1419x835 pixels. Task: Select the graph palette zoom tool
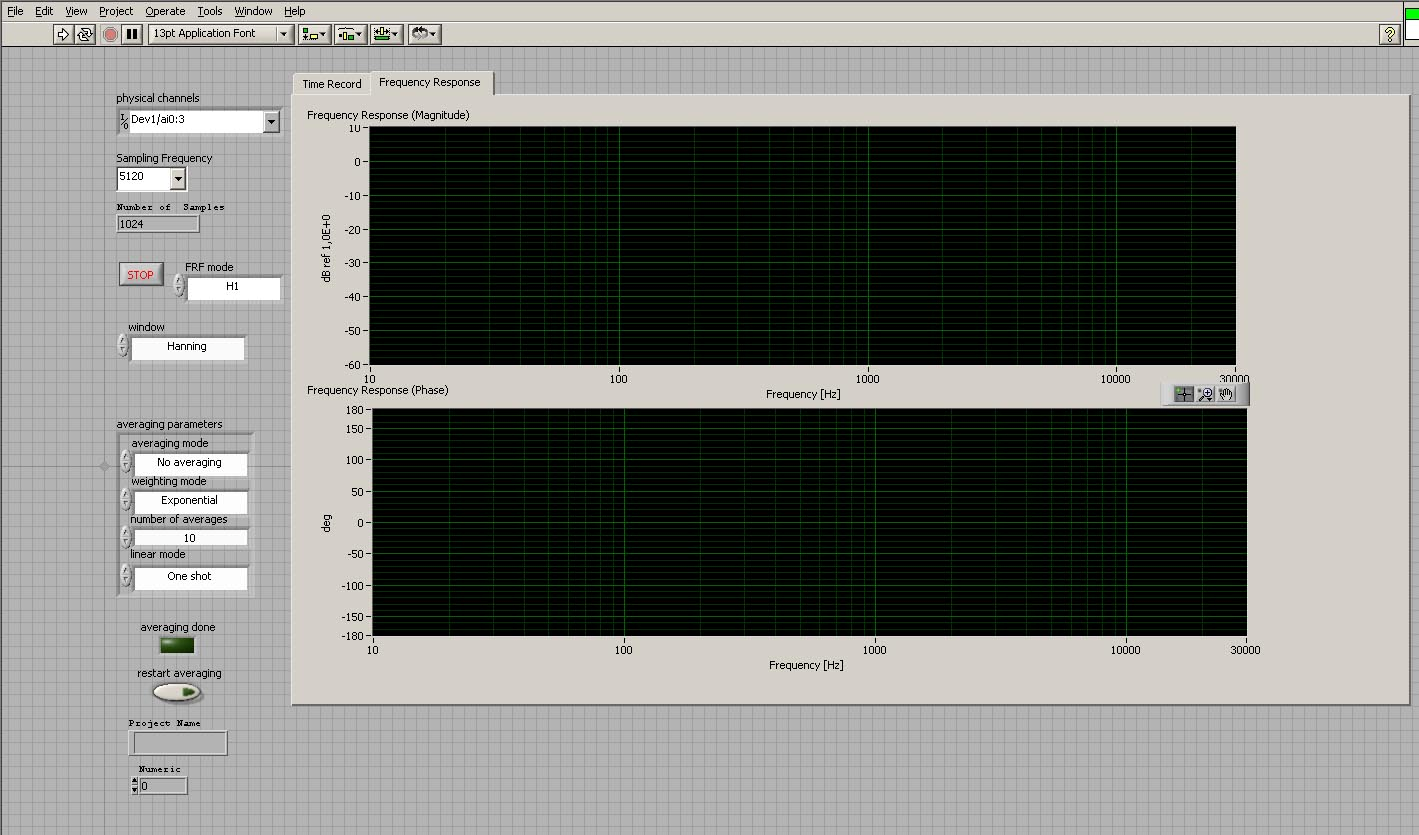(x=1206, y=394)
